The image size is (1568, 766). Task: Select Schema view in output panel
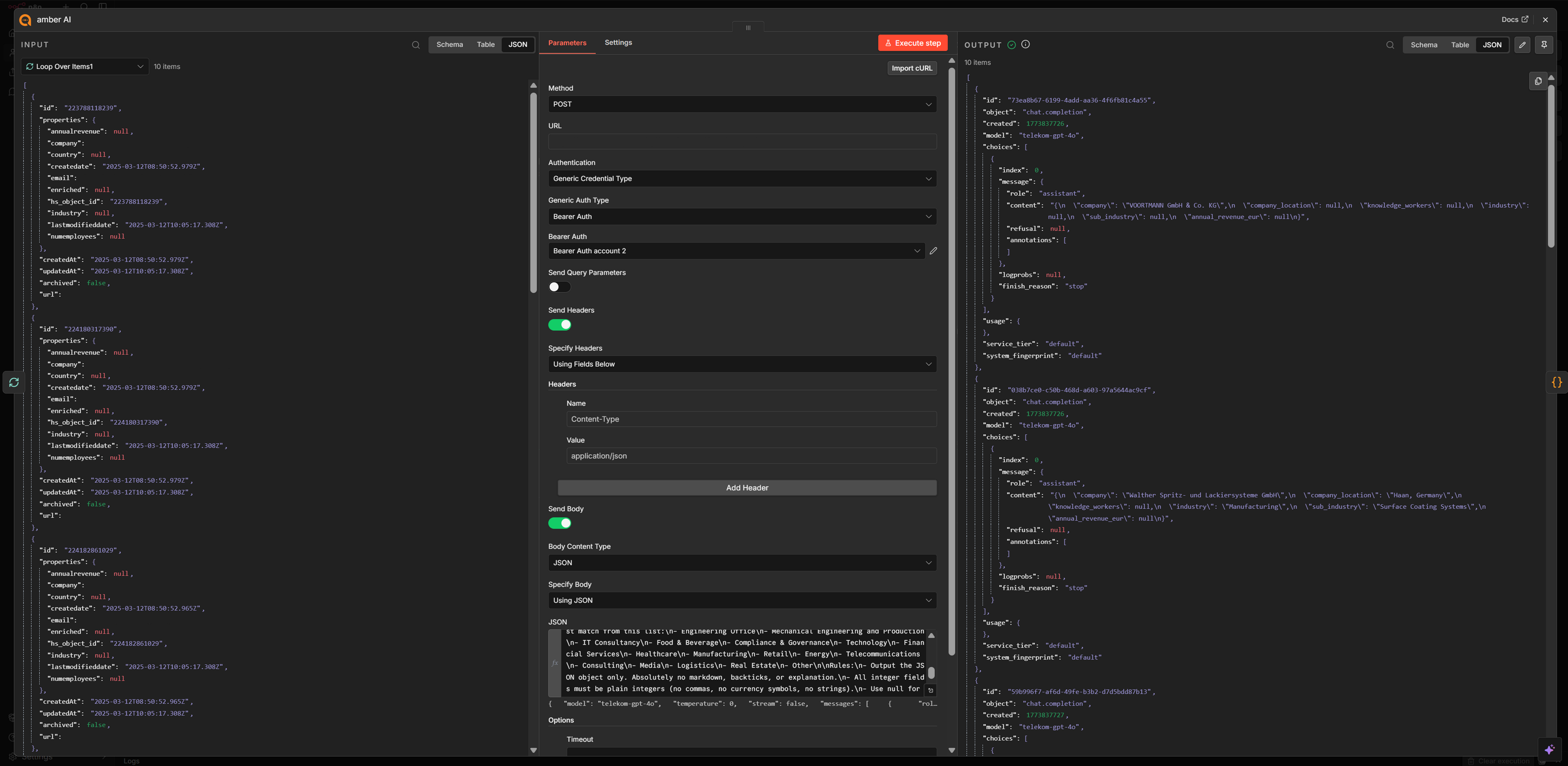[x=1424, y=45]
